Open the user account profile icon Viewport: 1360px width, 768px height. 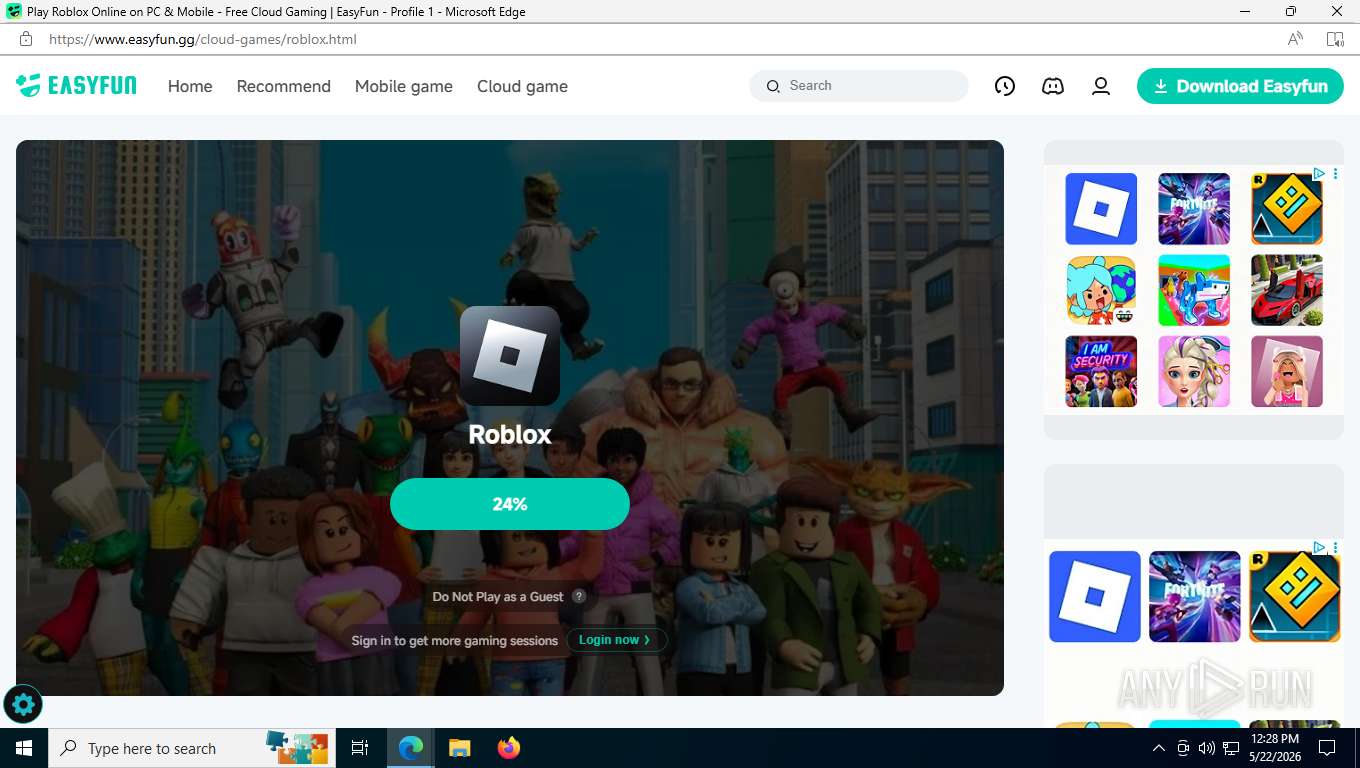tap(1101, 86)
